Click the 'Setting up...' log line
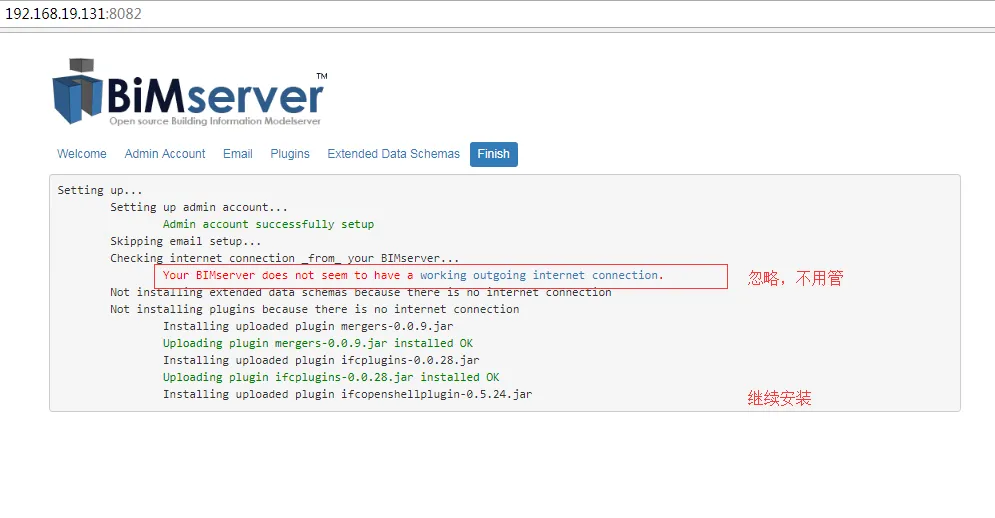Screen dimensions: 995x518 point(100,190)
